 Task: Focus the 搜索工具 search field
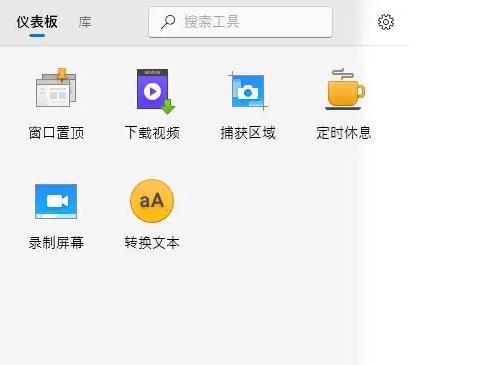240,22
